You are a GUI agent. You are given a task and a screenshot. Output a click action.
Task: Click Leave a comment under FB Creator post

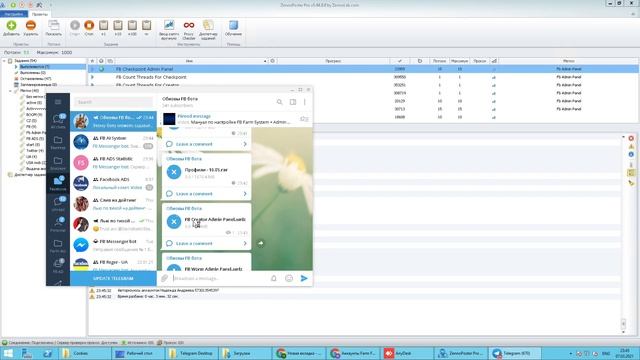194,243
